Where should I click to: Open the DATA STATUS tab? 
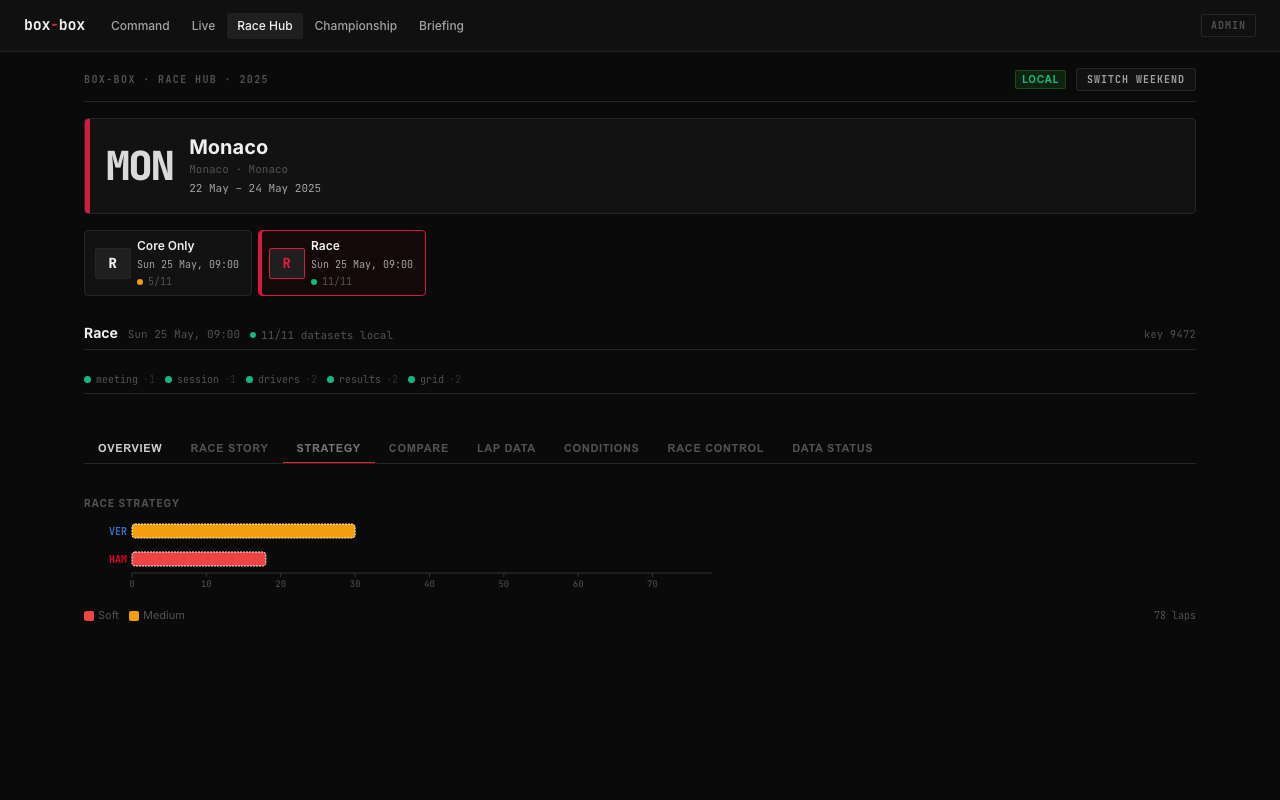pos(832,448)
